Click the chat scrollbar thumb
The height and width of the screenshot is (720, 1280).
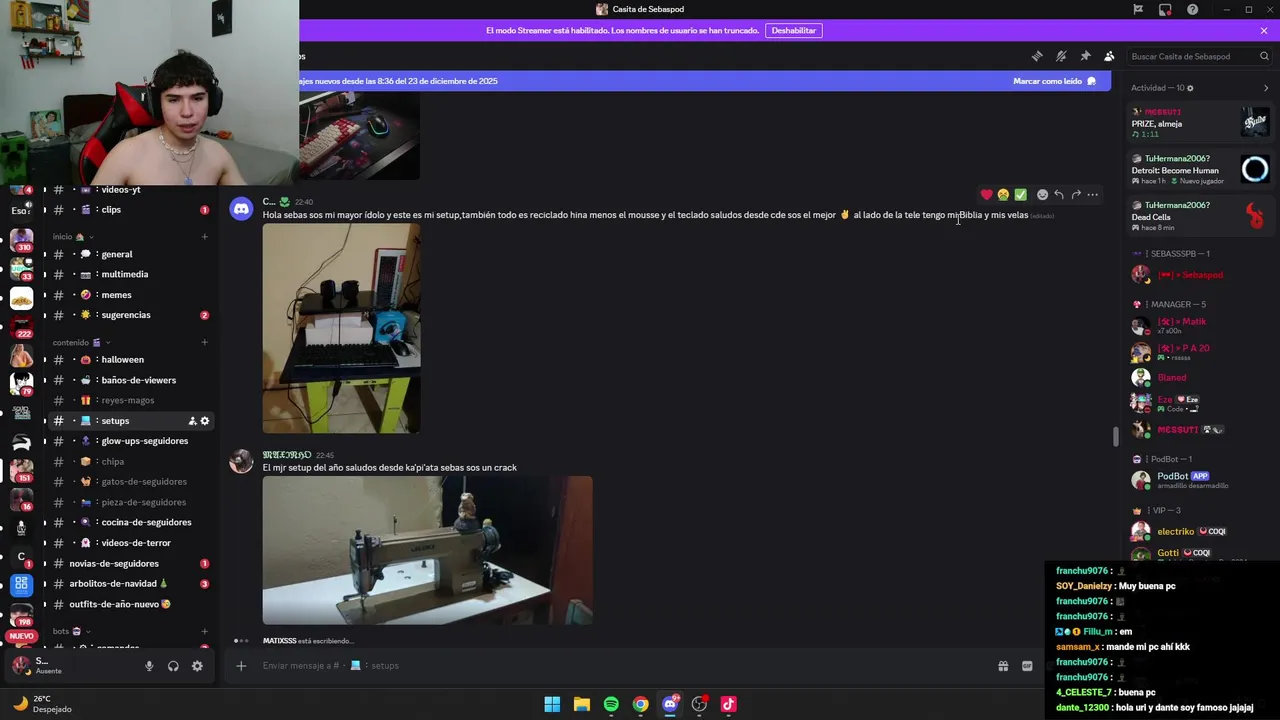[x=1116, y=436]
